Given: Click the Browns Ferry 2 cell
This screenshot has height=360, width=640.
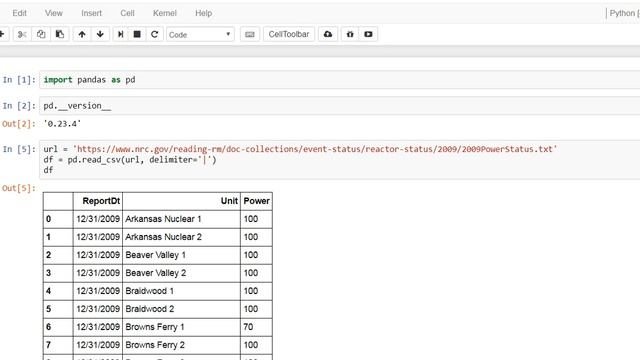Looking at the screenshot, I should 182,344.
